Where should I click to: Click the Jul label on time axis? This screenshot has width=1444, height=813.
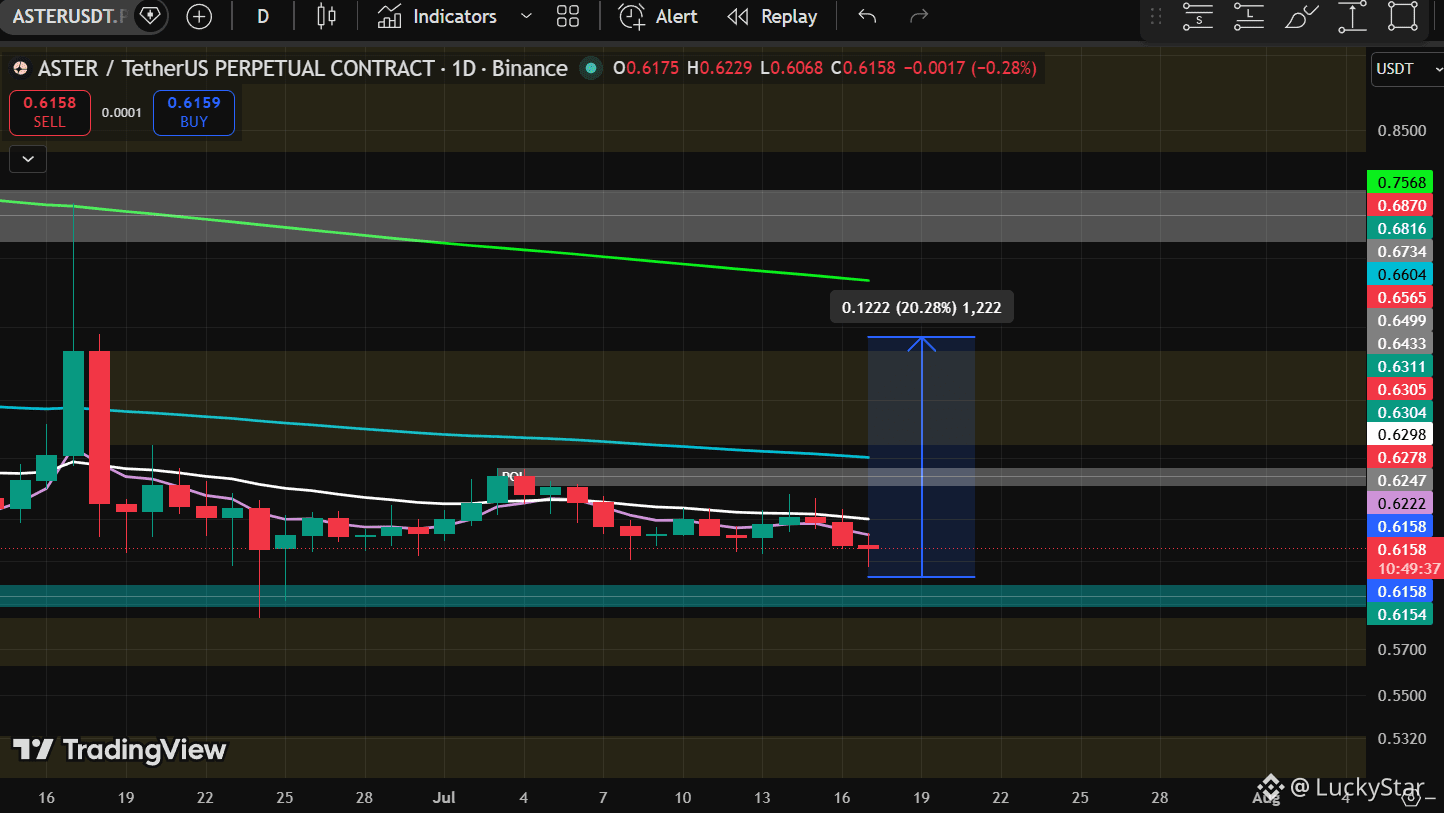coord(445,797)
